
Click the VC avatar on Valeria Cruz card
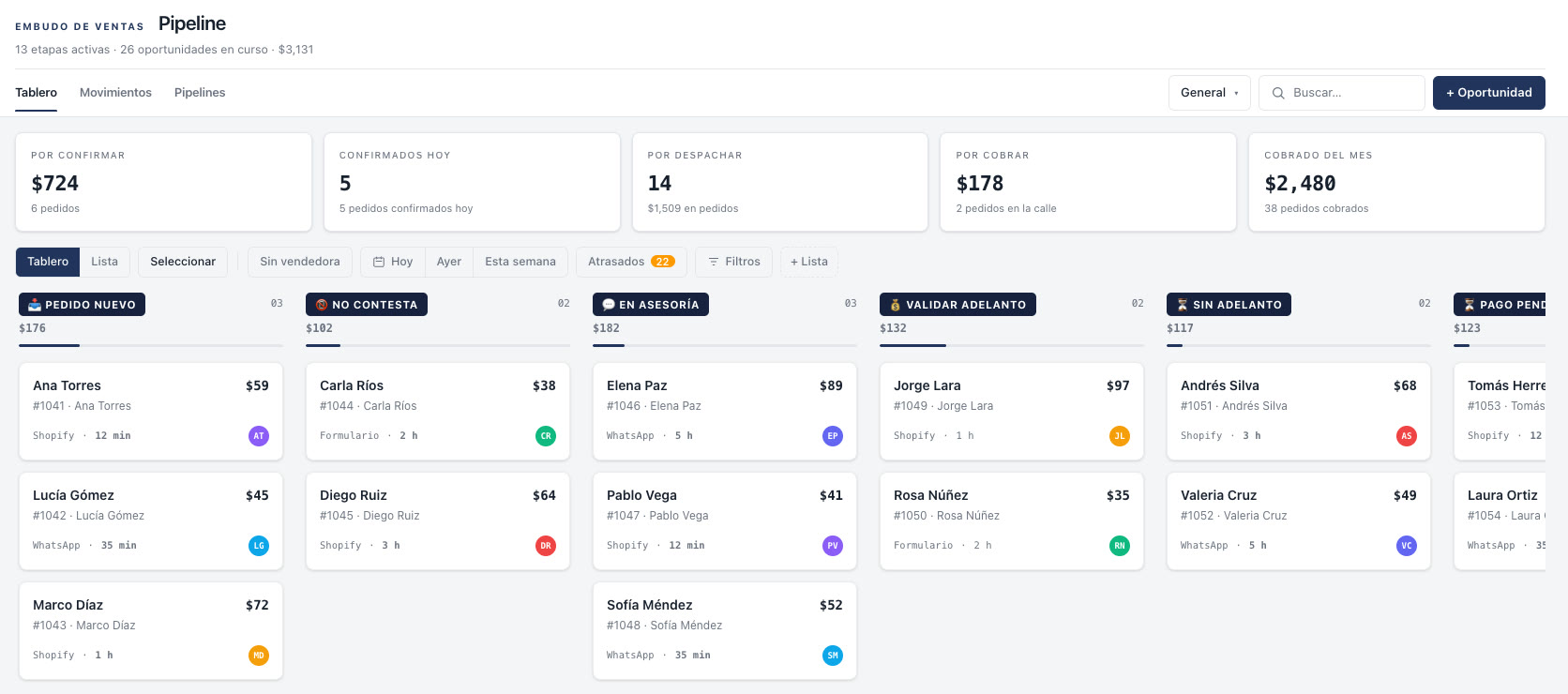(x=1407, y=545)
